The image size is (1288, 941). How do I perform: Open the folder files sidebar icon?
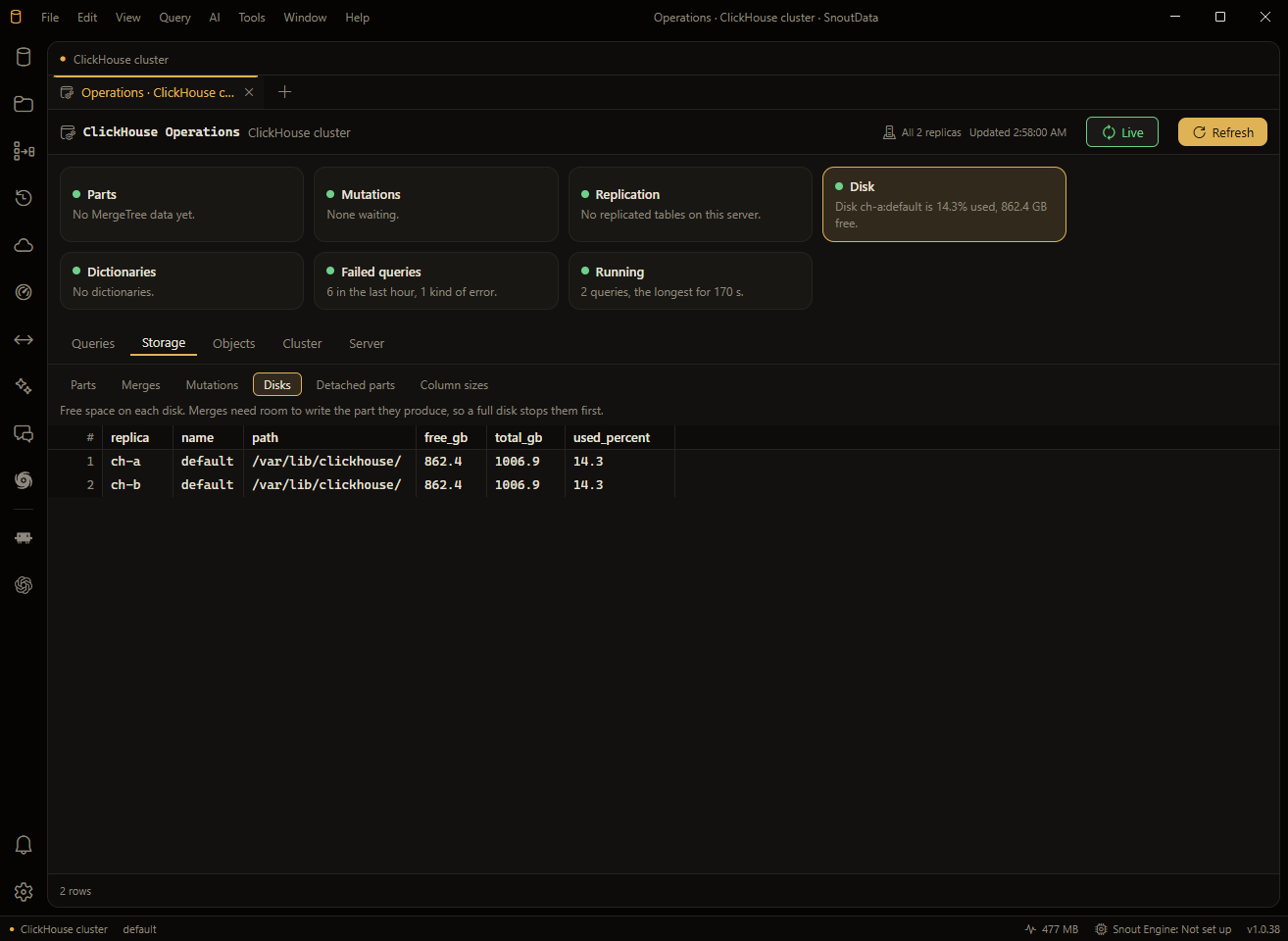(x=24, y=104)
